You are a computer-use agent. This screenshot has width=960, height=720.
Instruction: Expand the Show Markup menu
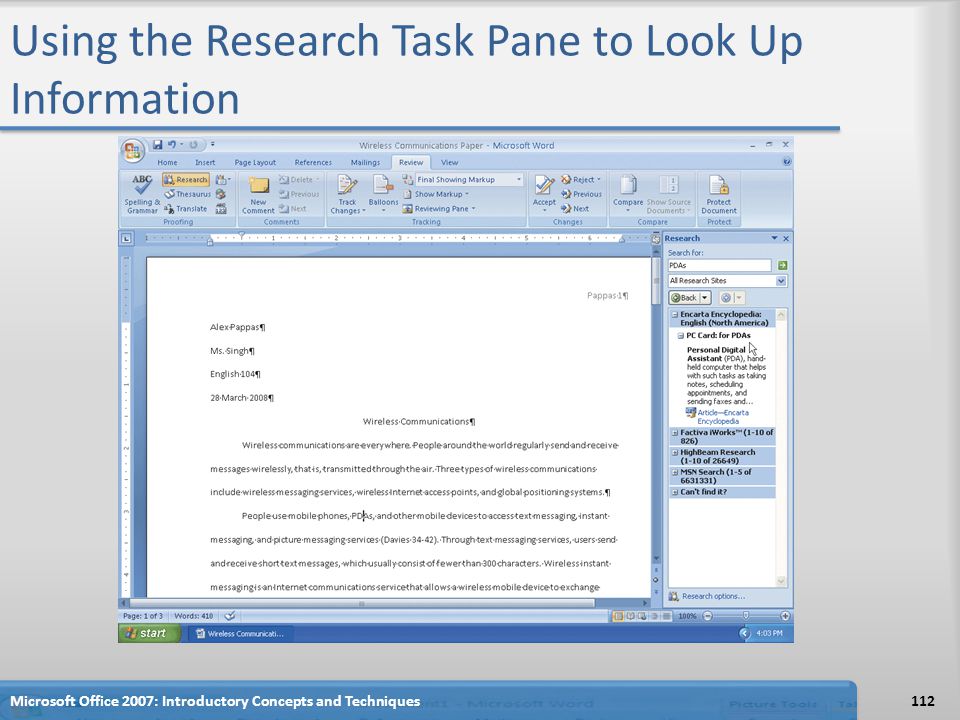tap(435, 194)
